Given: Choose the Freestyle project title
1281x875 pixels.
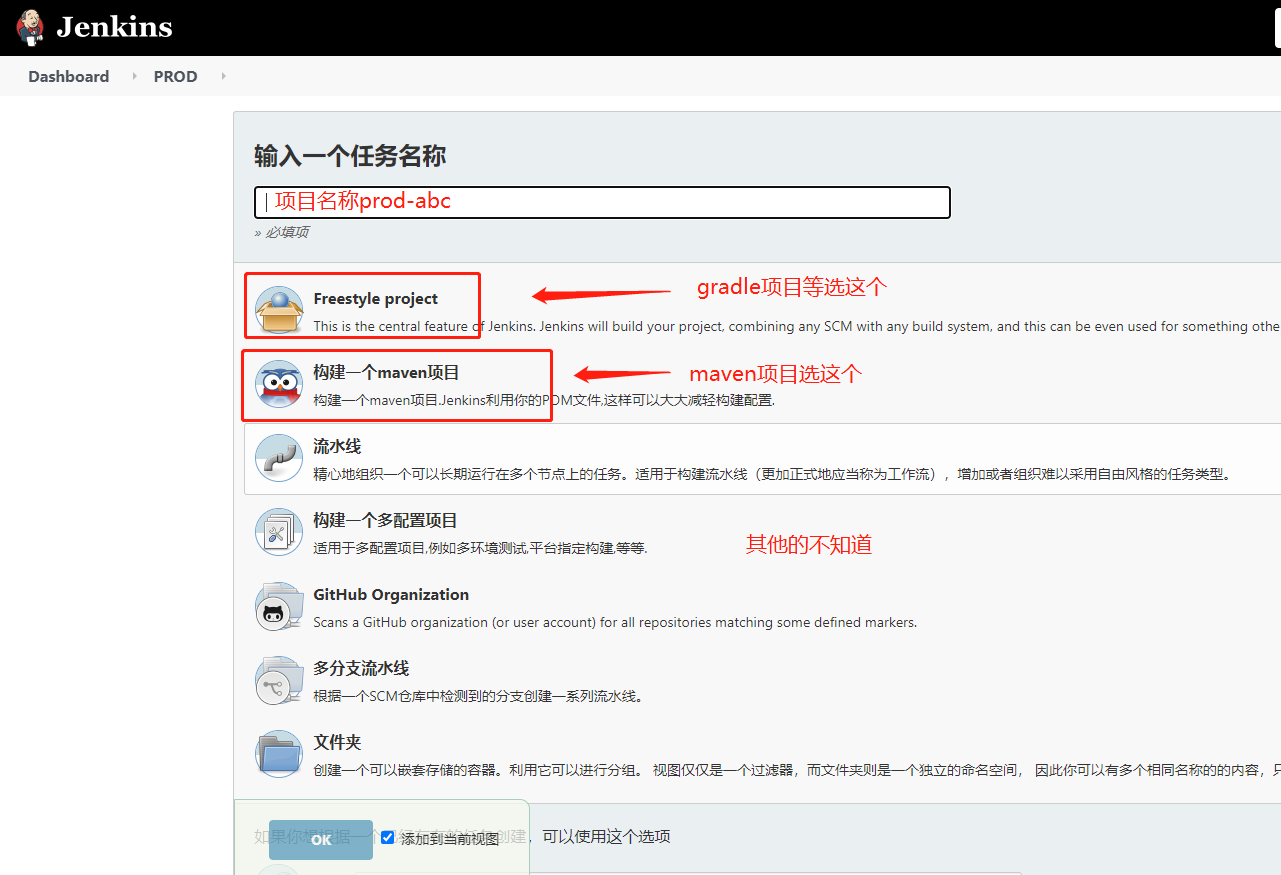Looking at the screenshot, I should pos(375,298).
